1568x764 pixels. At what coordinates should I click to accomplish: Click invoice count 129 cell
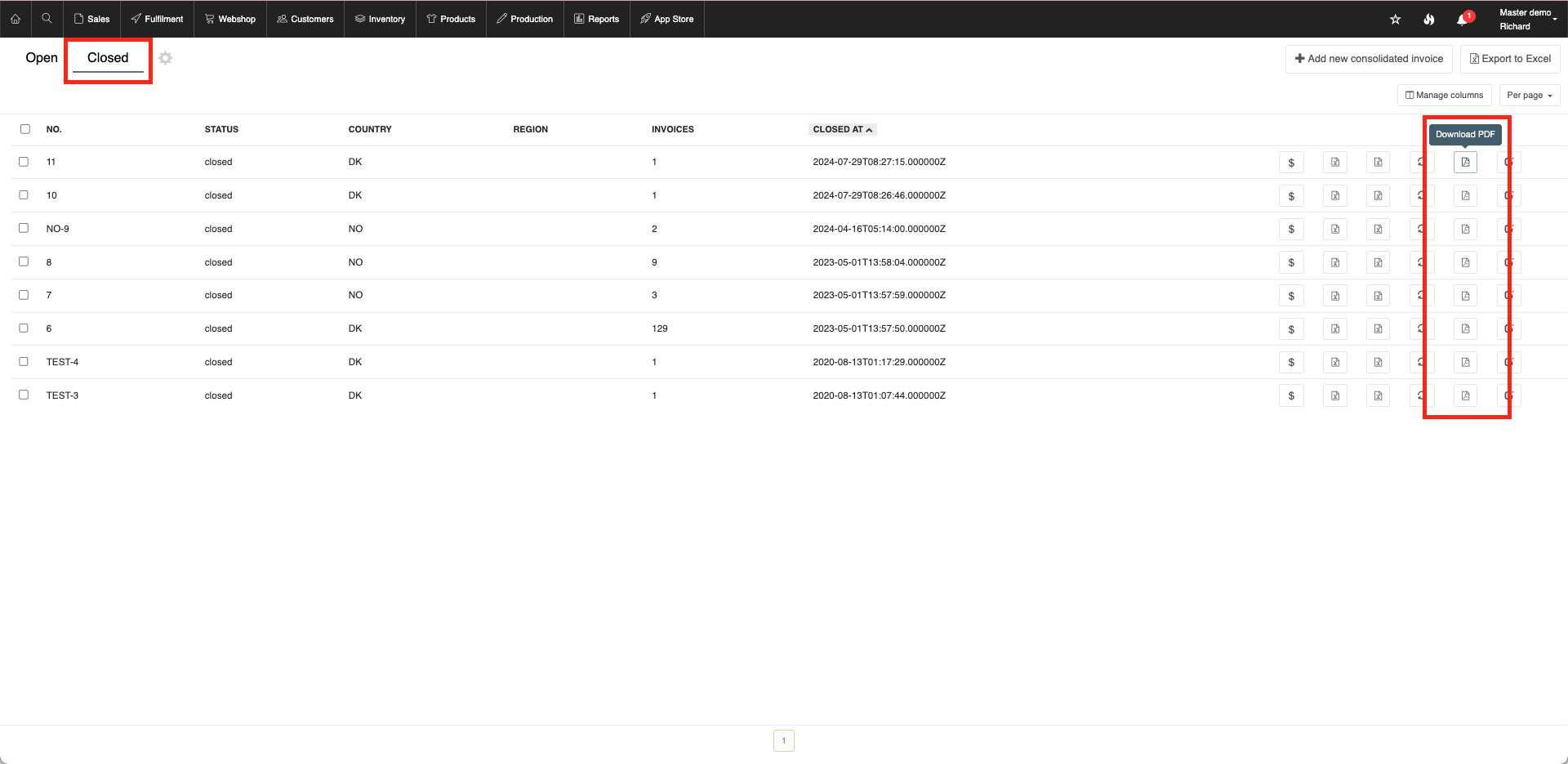point(660,329)
